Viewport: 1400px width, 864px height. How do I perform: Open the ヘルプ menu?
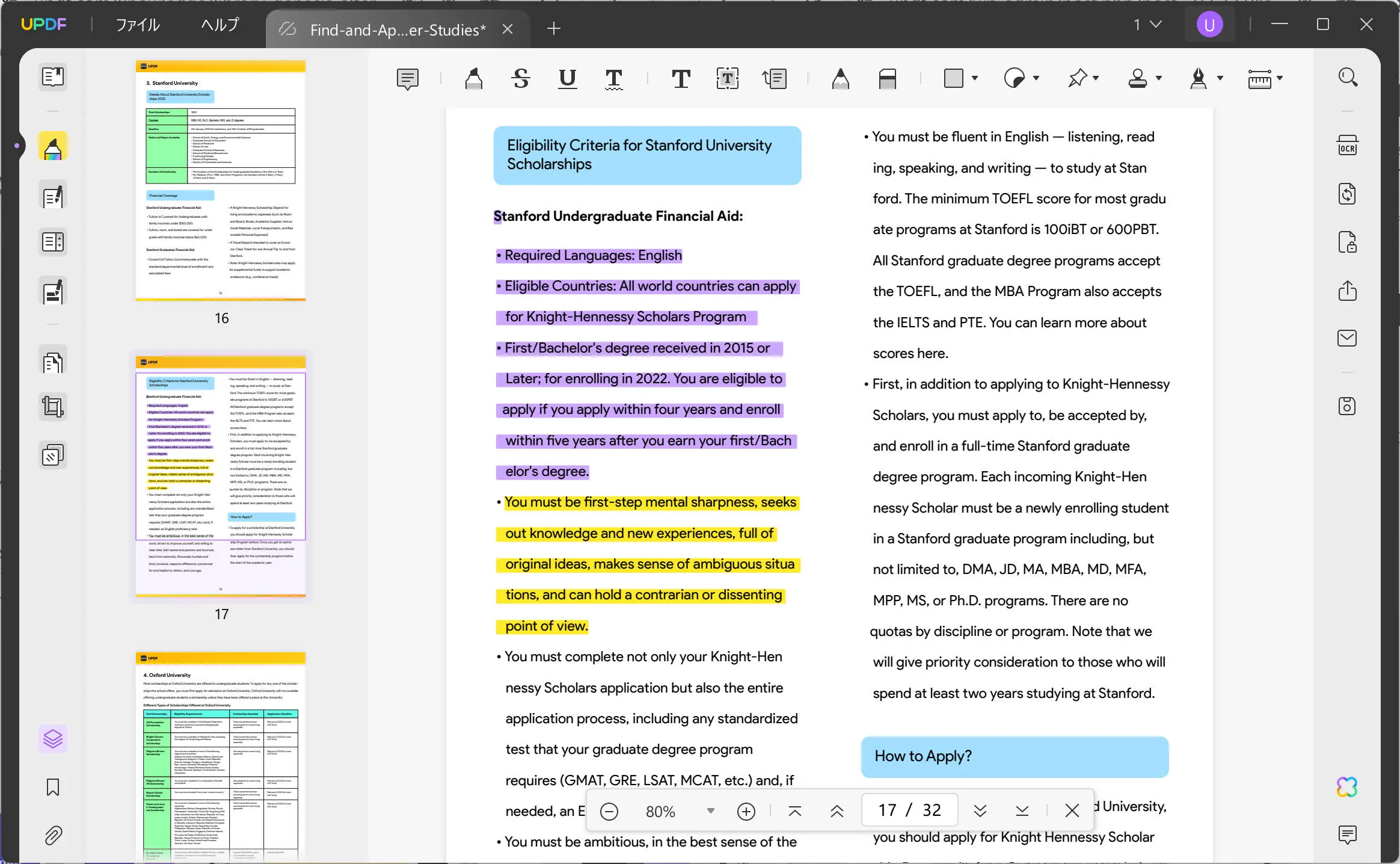[220, 25]
